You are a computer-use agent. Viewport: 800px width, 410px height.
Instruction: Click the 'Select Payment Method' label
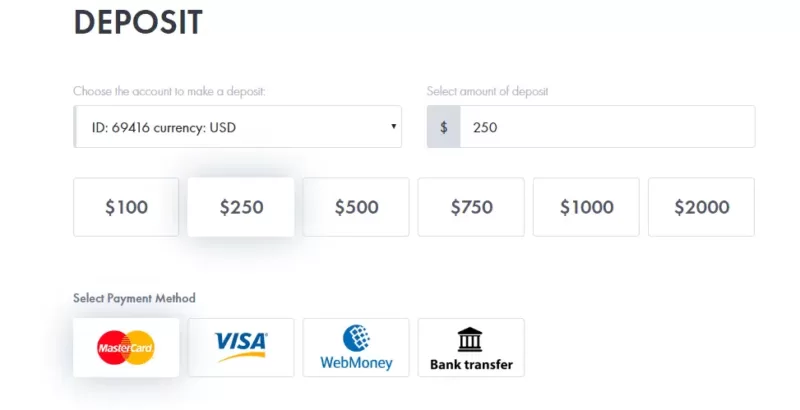[x=134, y=298]
